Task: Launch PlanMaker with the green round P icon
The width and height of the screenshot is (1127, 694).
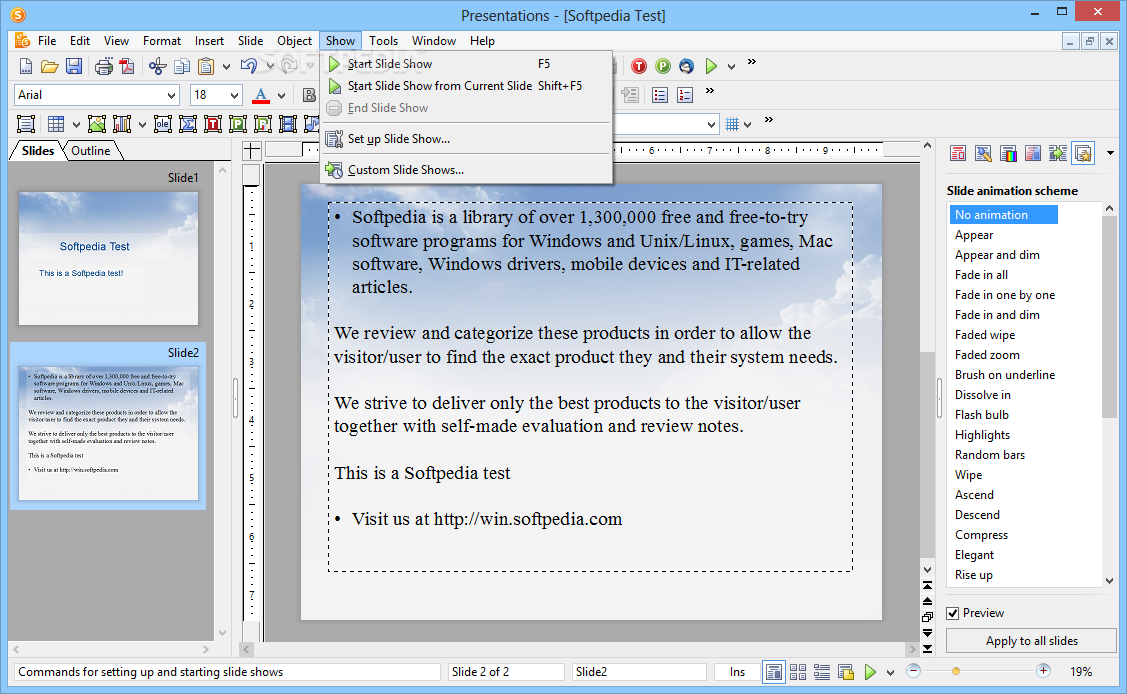Action: point(663,67)
